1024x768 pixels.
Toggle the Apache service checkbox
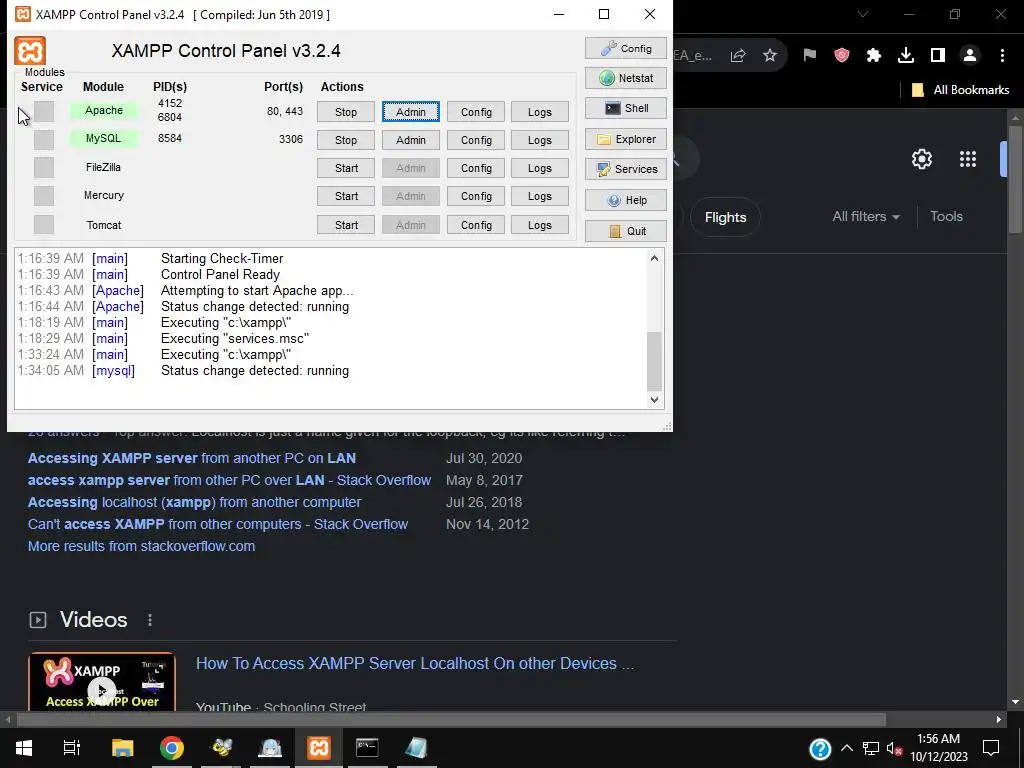click(x=44, y=112)
